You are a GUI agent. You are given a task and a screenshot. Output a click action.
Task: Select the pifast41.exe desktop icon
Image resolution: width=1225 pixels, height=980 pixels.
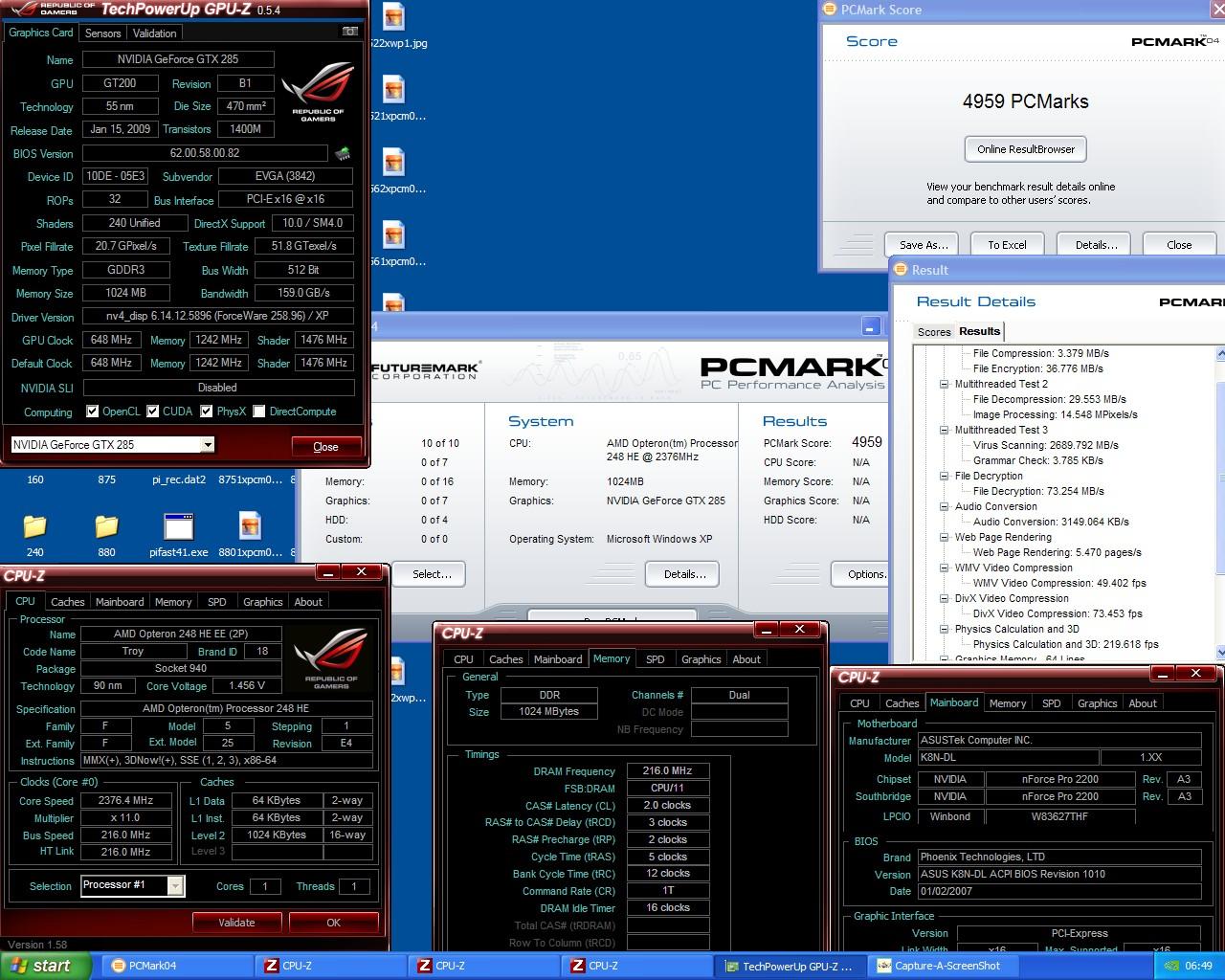point(179,526)
